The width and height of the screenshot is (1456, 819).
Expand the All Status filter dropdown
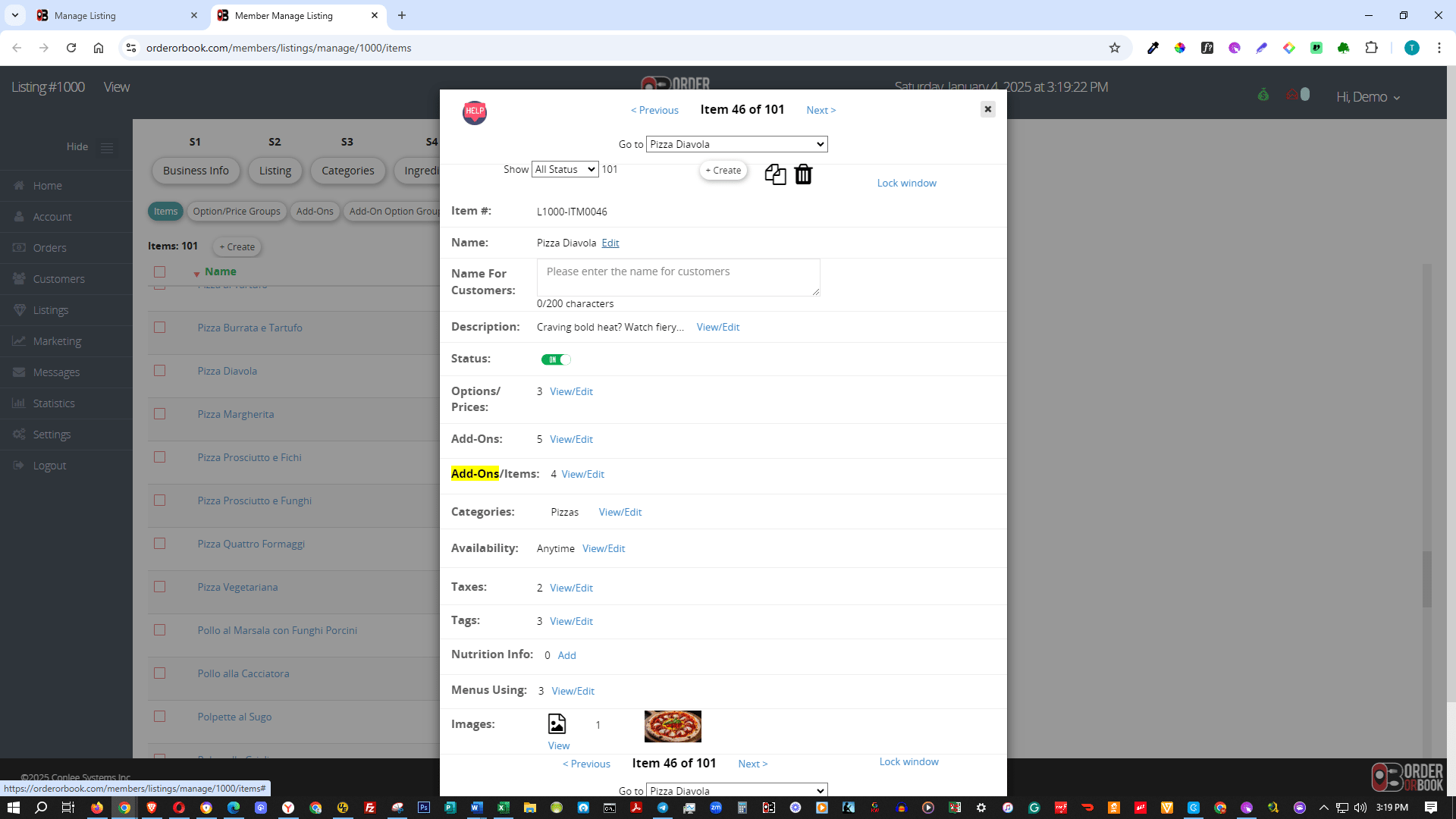(x=565, y=169)
